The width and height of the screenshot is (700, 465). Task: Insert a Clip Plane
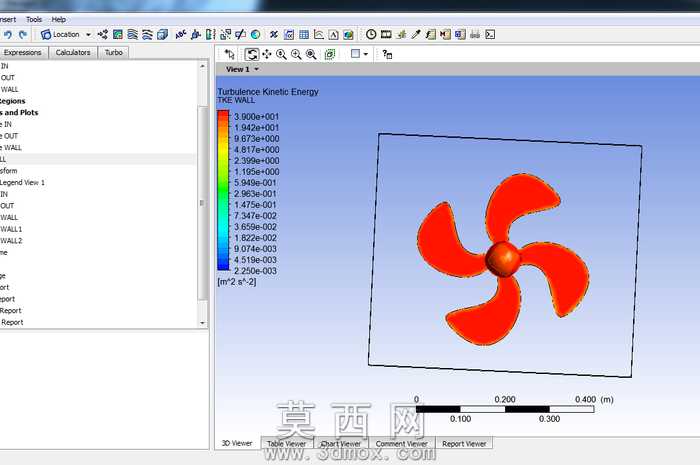pos(240,34)
